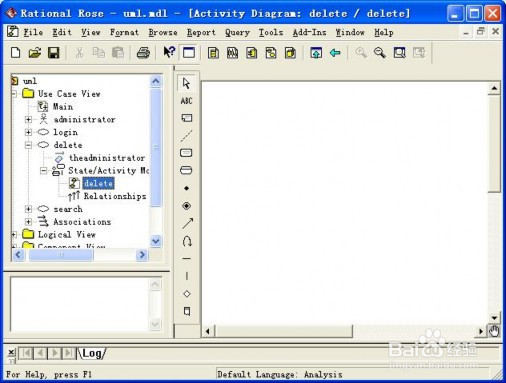Select the uml root node
This screenshot has height=383, width=506.
point(30,81)
